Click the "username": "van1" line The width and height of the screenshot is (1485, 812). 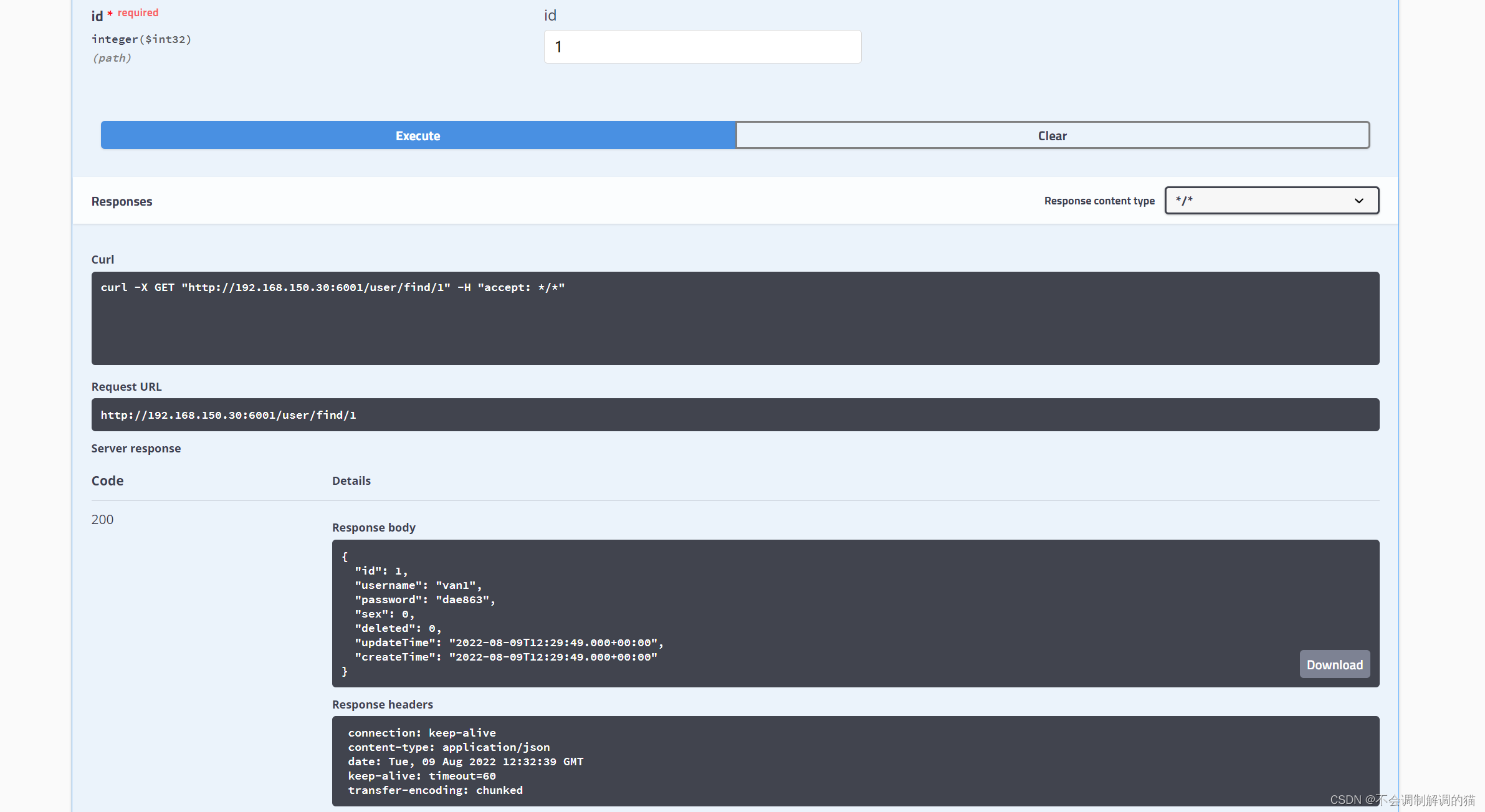(418, 585)
